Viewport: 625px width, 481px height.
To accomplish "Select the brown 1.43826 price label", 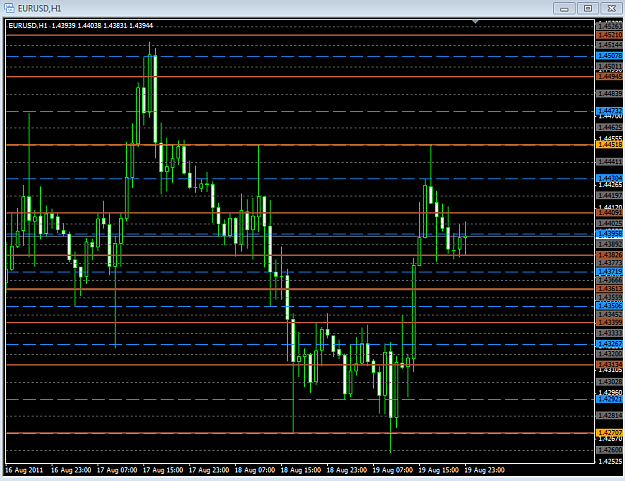I will click(610, 255).
